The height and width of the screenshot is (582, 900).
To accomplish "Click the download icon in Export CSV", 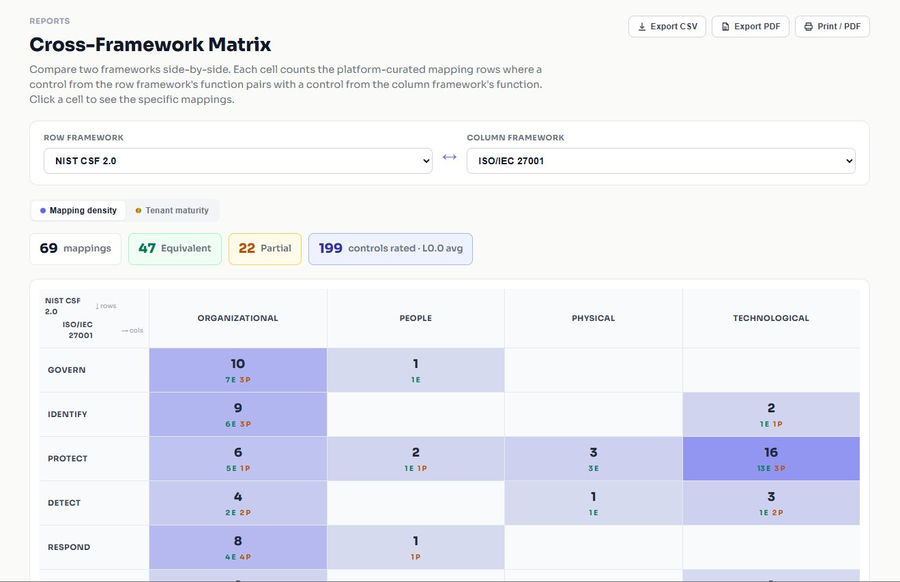I will [x=642, y=26].
